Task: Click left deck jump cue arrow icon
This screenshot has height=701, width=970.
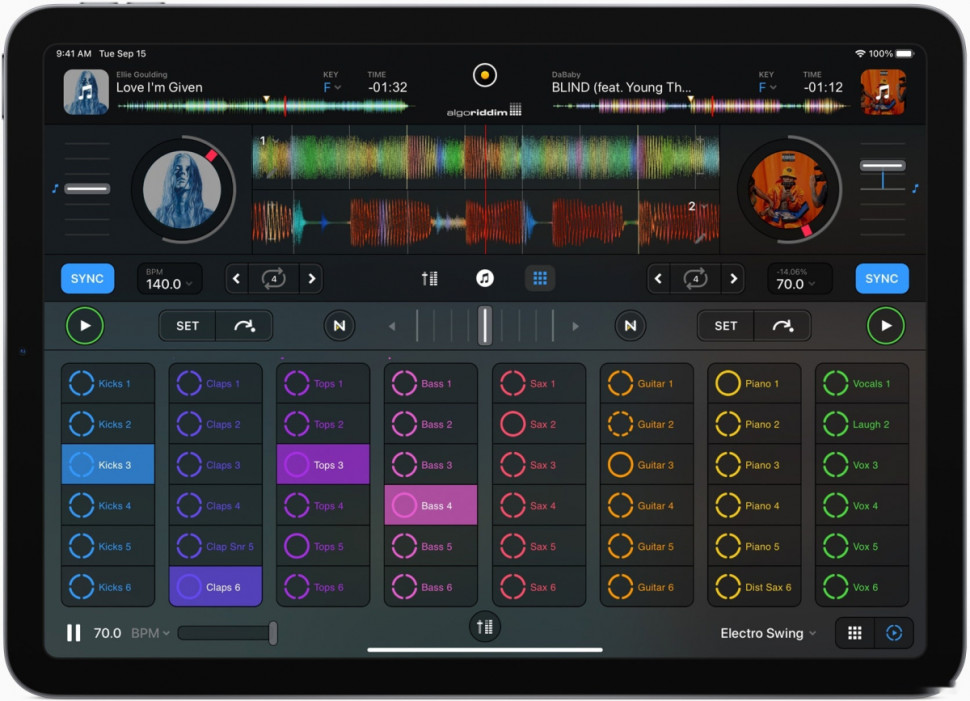Action: click(244, 325)
